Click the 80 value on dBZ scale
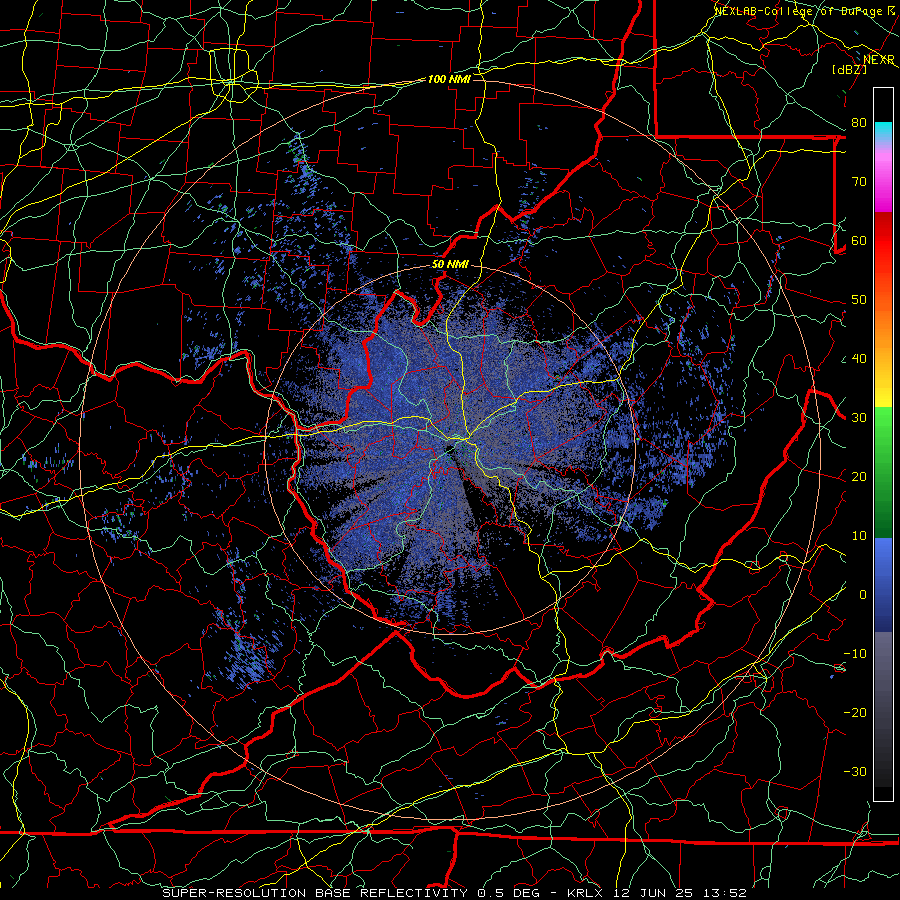The width and height of the screenshot is (900, 900). (x=859, y=122)
